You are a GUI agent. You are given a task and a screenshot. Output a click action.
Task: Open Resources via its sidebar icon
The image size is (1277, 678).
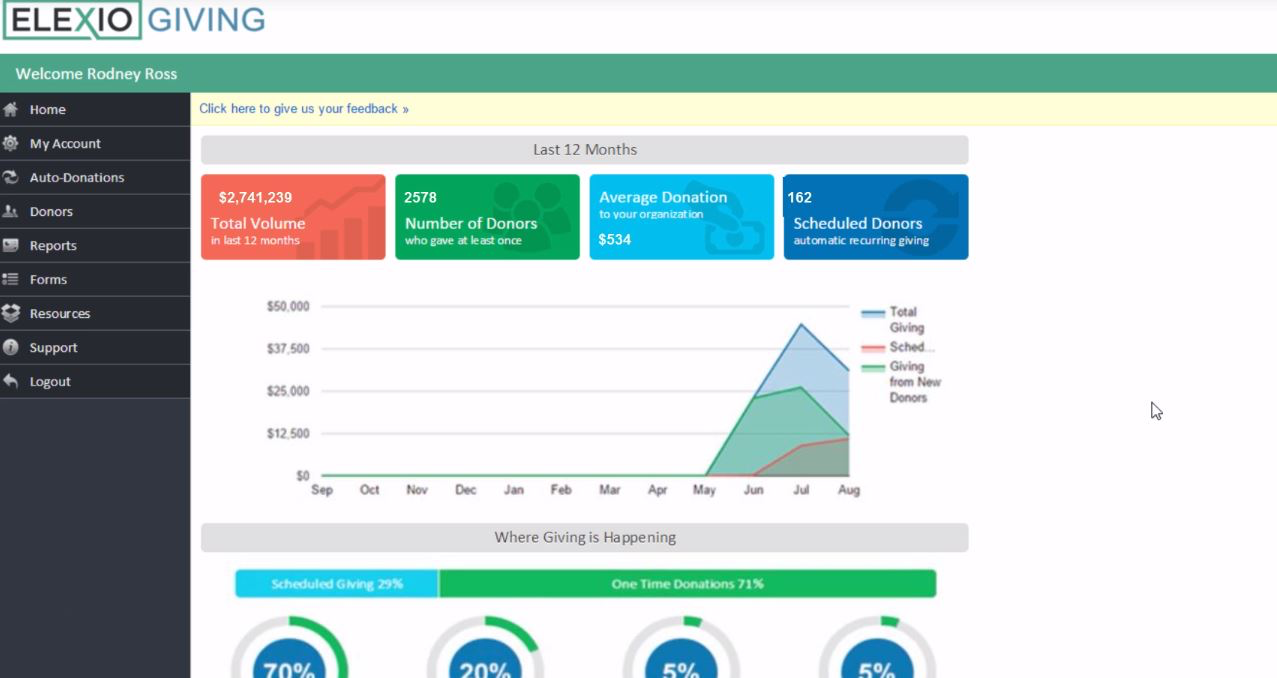[x=10, y=313]
